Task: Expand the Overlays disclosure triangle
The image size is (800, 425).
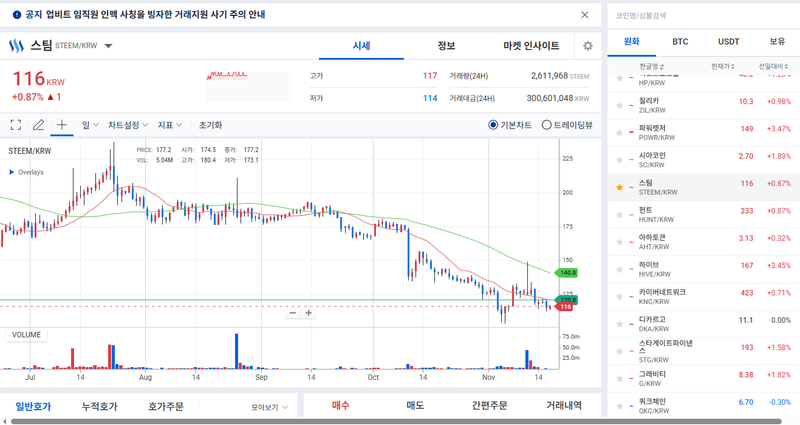Action: (12, 172)
